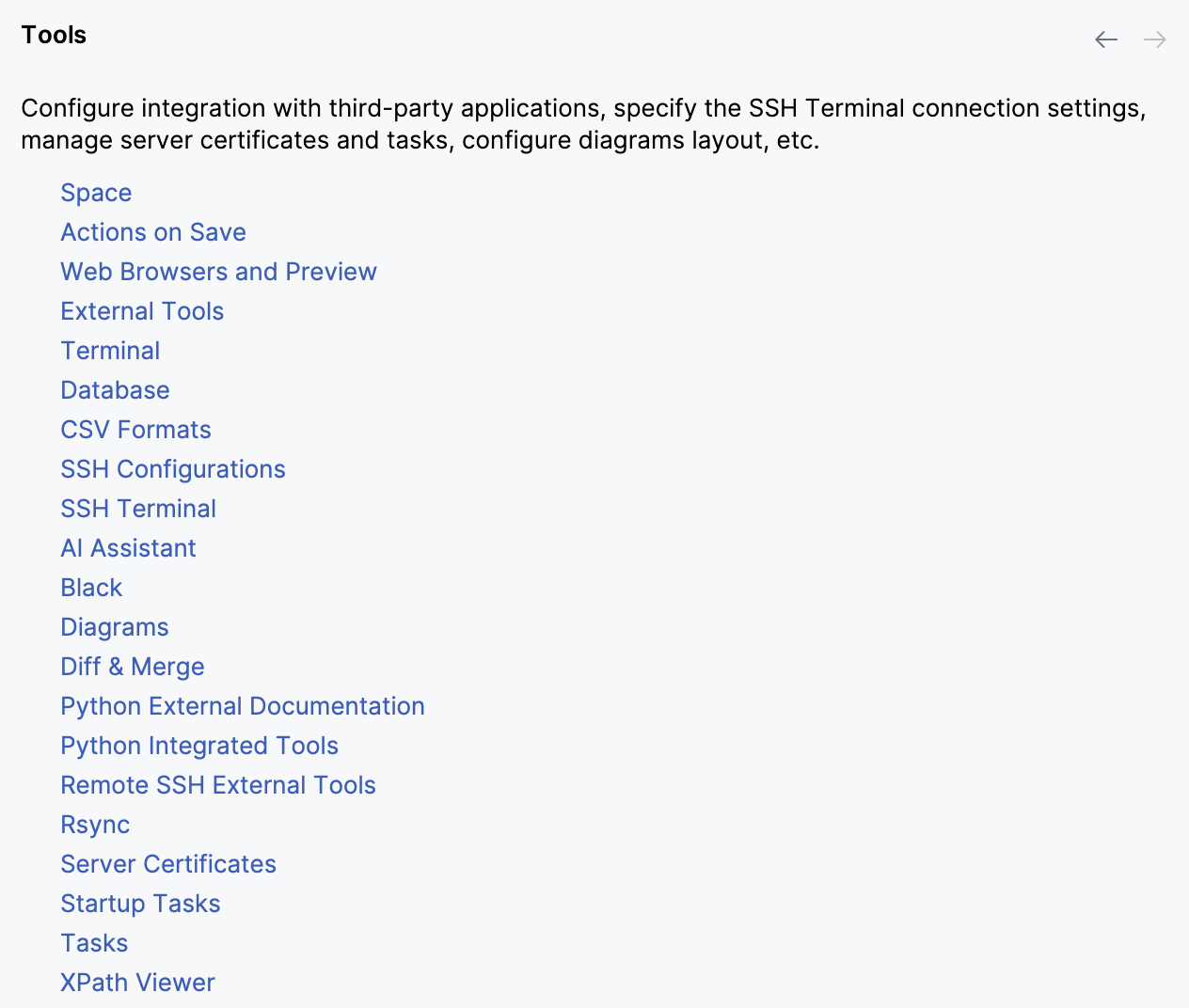Open Black formatter settings
Viewport: 1189px width, 1008px height.
tap(91, 588)
